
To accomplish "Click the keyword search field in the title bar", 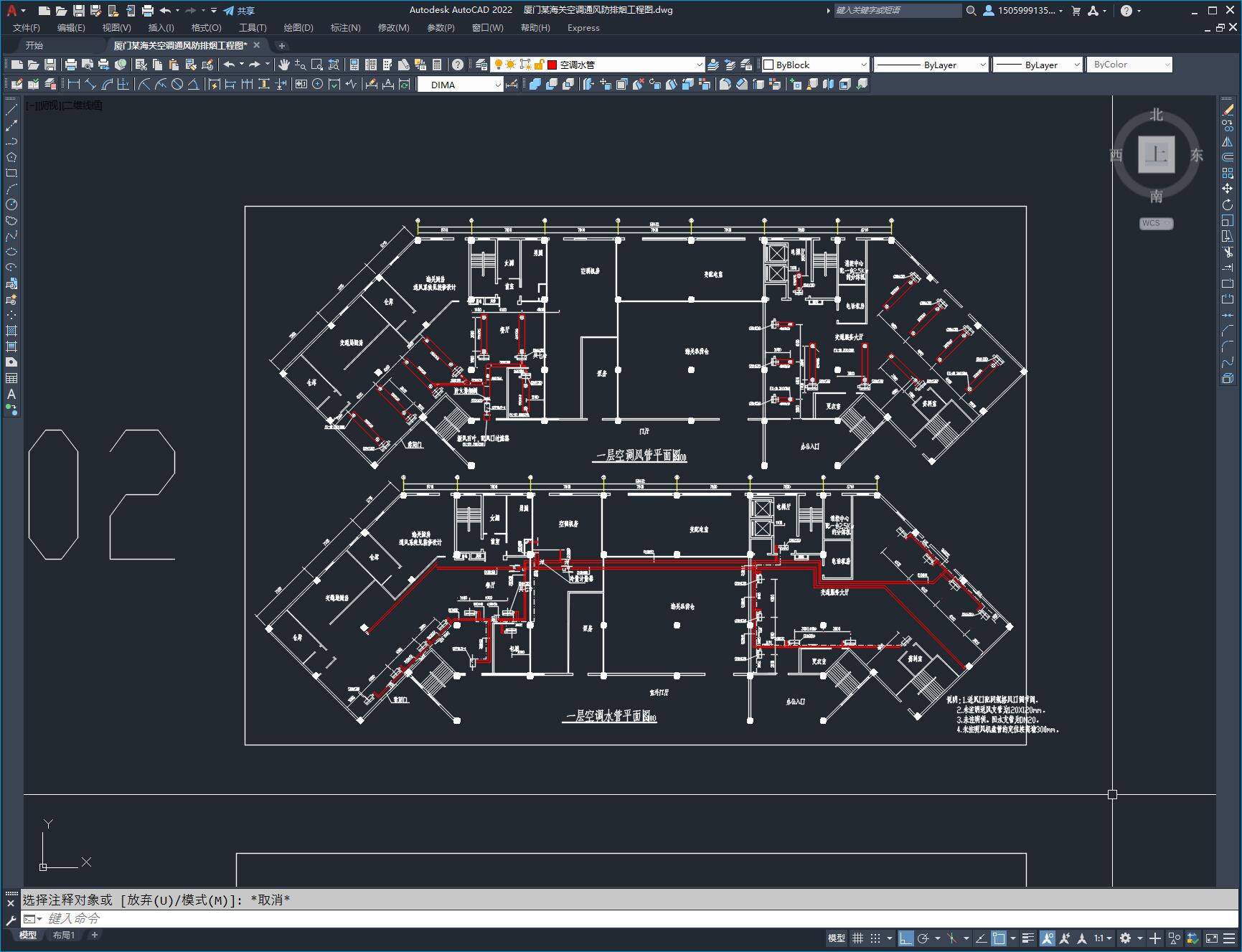I will [x=897, y=11].
